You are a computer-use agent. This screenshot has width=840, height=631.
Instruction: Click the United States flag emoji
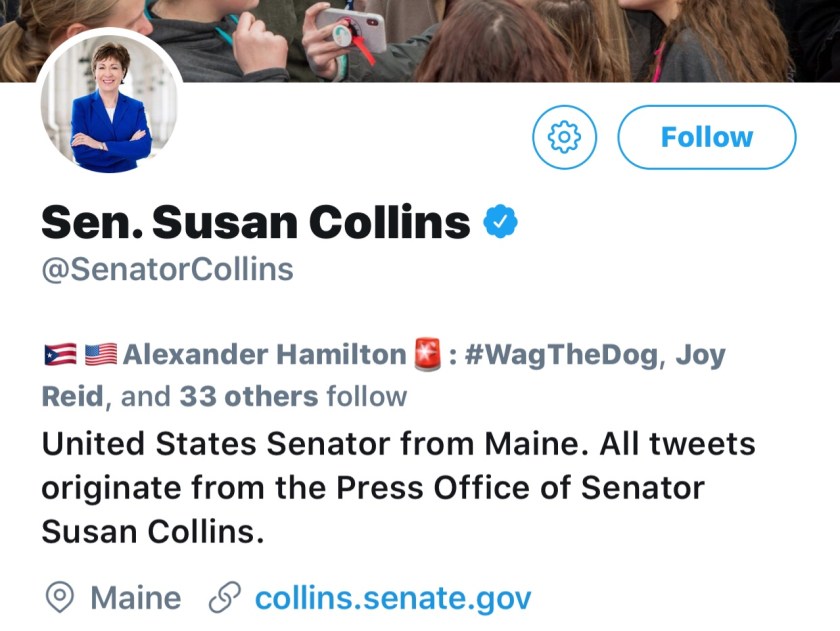[101, 354]
